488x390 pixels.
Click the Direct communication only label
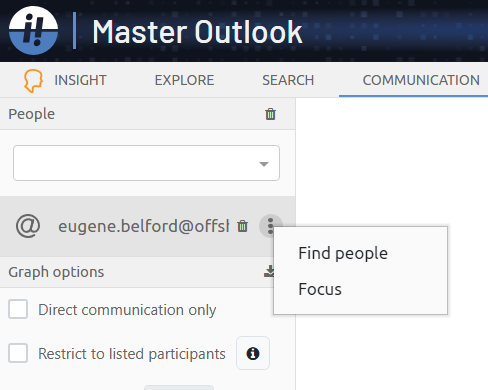(127, 310)
